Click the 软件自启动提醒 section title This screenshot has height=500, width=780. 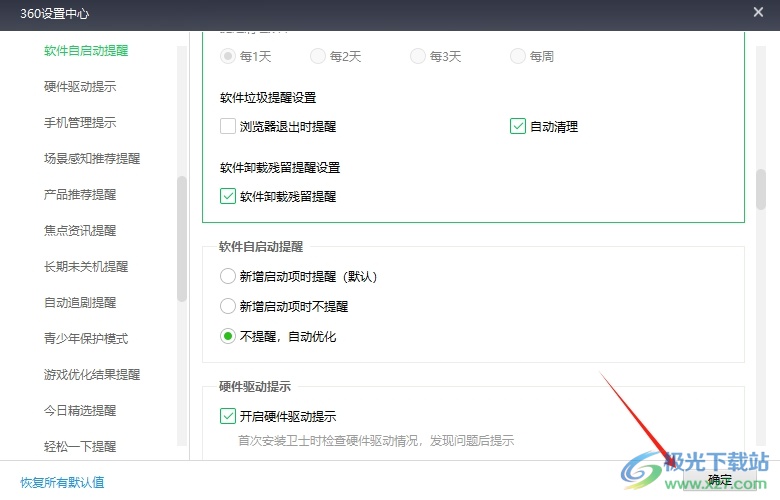coord(261,247)
